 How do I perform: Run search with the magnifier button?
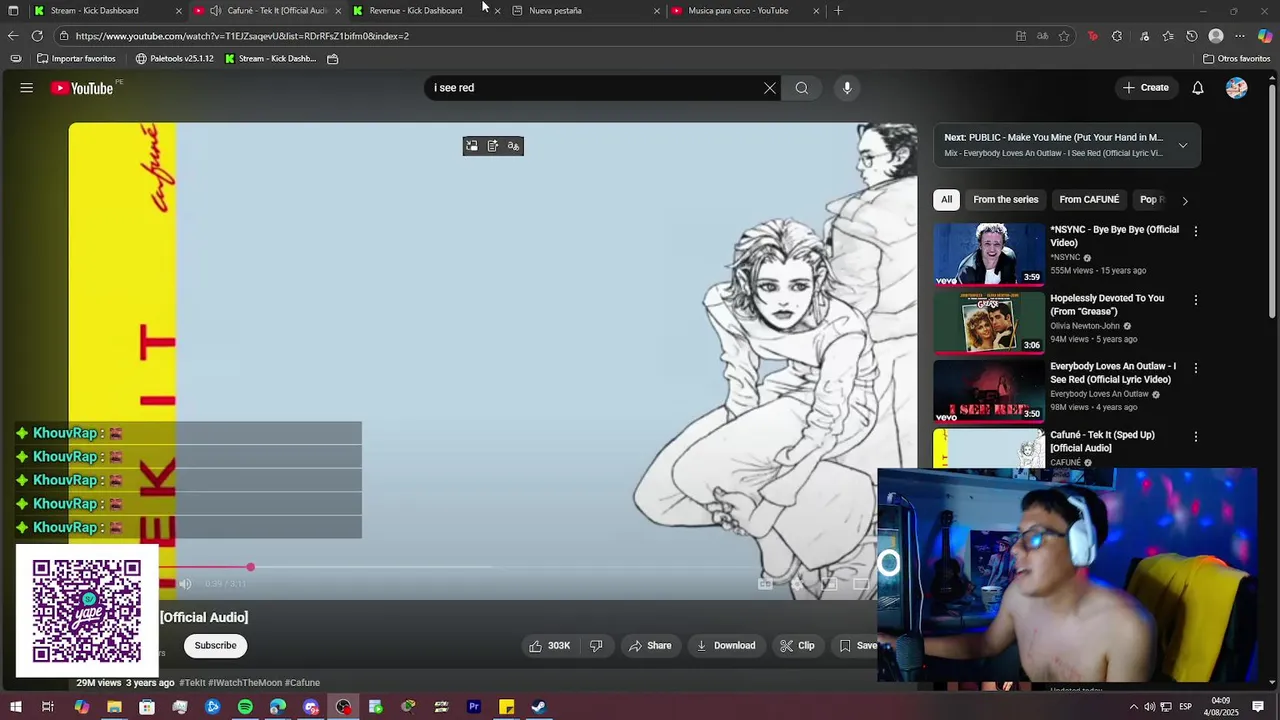click(x=802, y=88)
